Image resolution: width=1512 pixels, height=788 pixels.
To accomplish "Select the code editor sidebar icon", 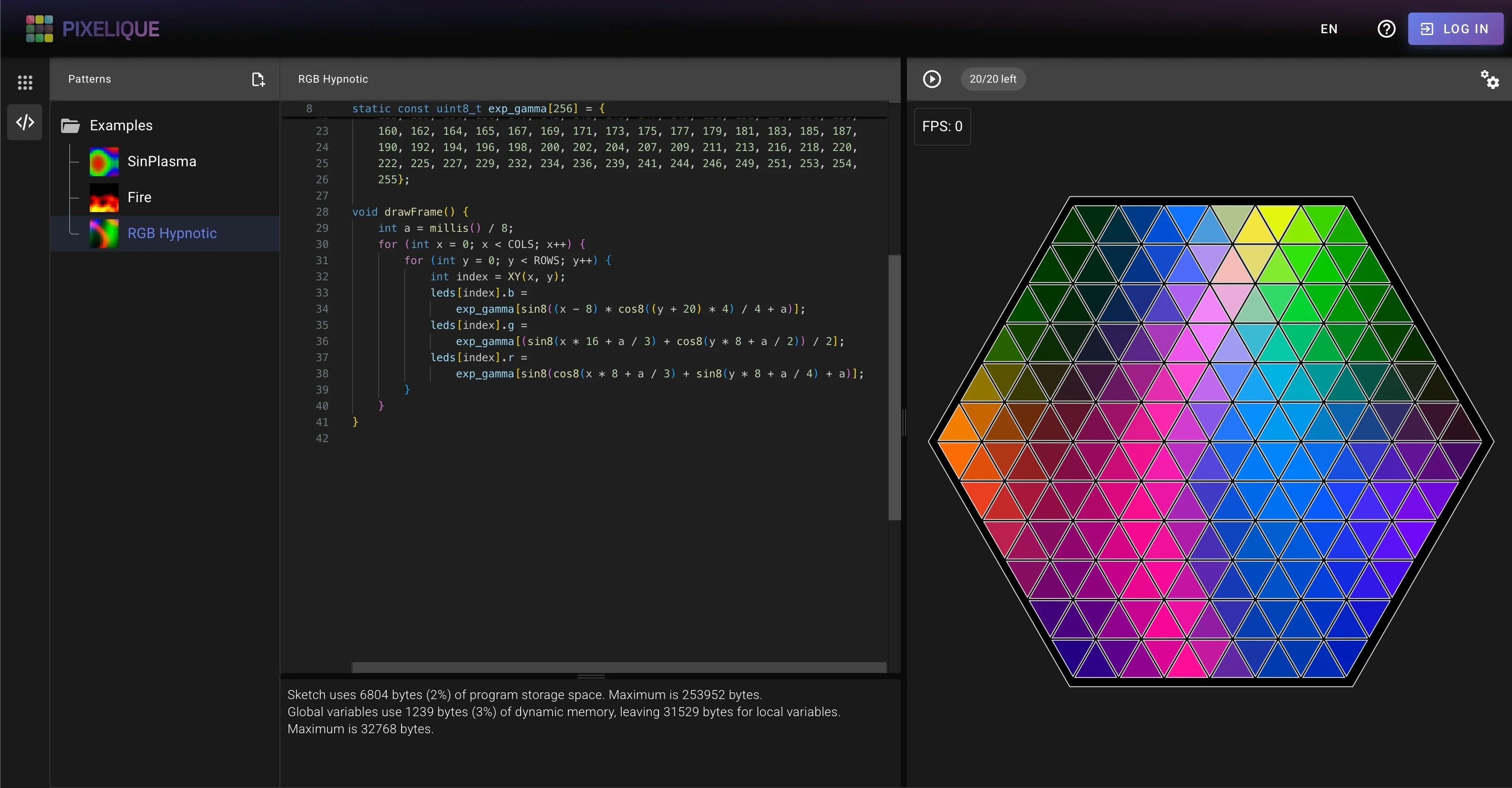I will tap(25, 122).
